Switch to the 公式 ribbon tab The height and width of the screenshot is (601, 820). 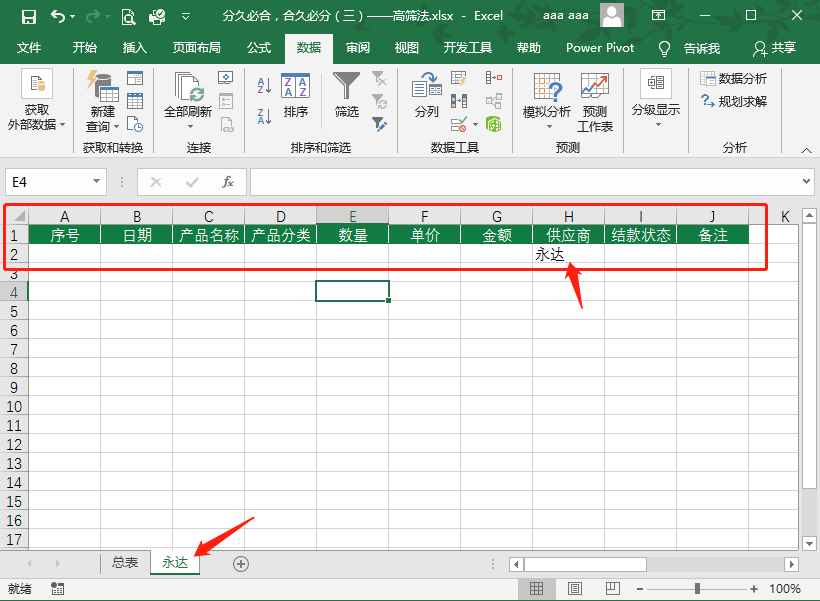[x=257, y=47]
